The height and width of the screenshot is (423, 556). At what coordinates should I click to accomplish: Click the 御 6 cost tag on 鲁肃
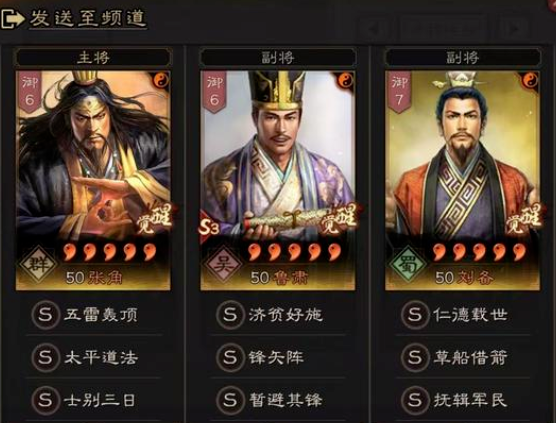coord(214,91)
